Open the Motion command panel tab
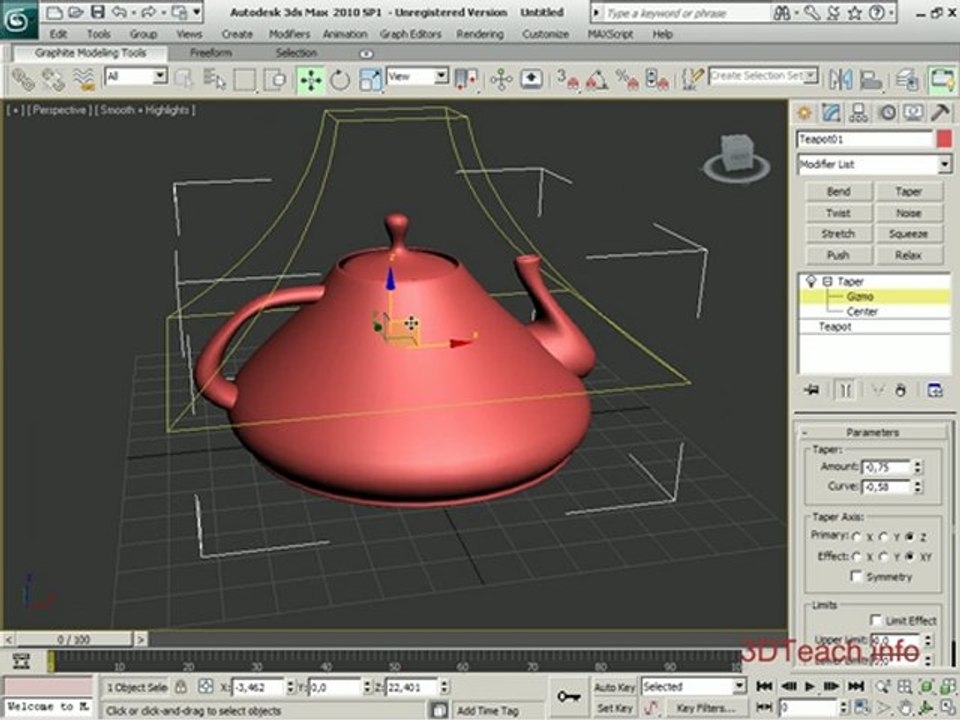The height and width of the screenshot is (720, 960). (887, 113)
